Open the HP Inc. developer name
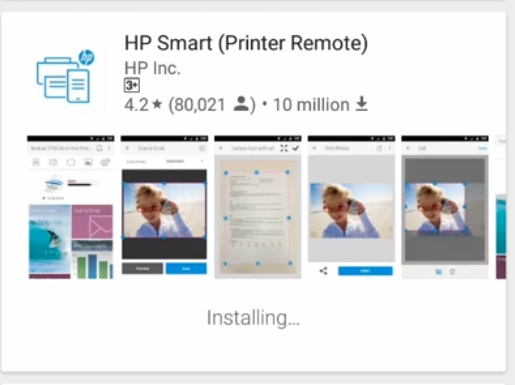 point(152,68)
